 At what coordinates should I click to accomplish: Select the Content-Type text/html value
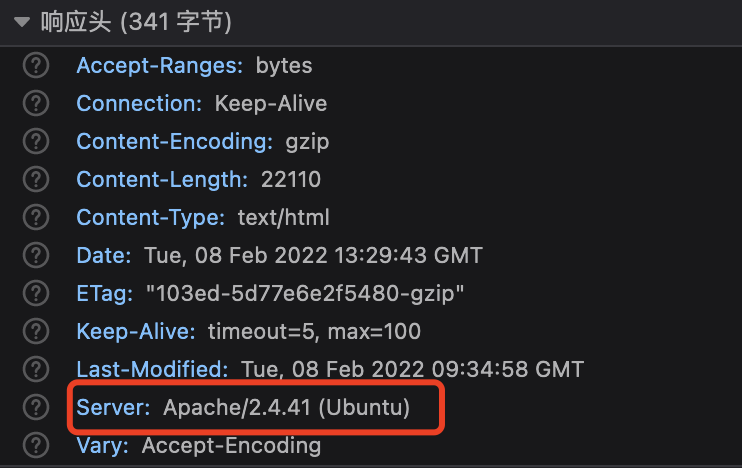(283, 217)
